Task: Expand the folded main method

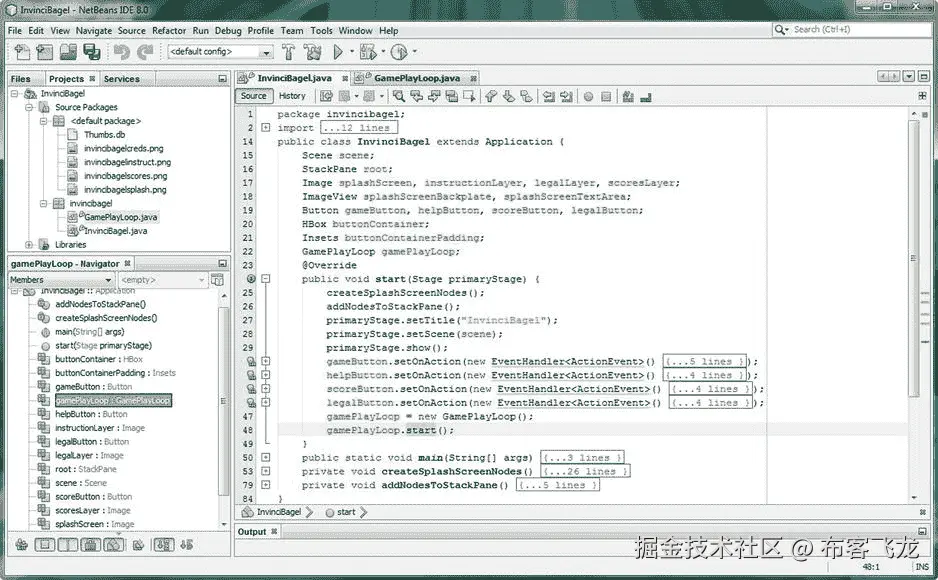Action: coord(266,457)
